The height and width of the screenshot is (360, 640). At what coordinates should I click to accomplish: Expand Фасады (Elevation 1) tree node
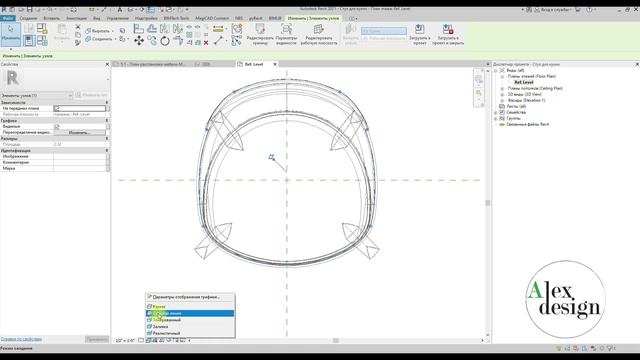point(502,100)
